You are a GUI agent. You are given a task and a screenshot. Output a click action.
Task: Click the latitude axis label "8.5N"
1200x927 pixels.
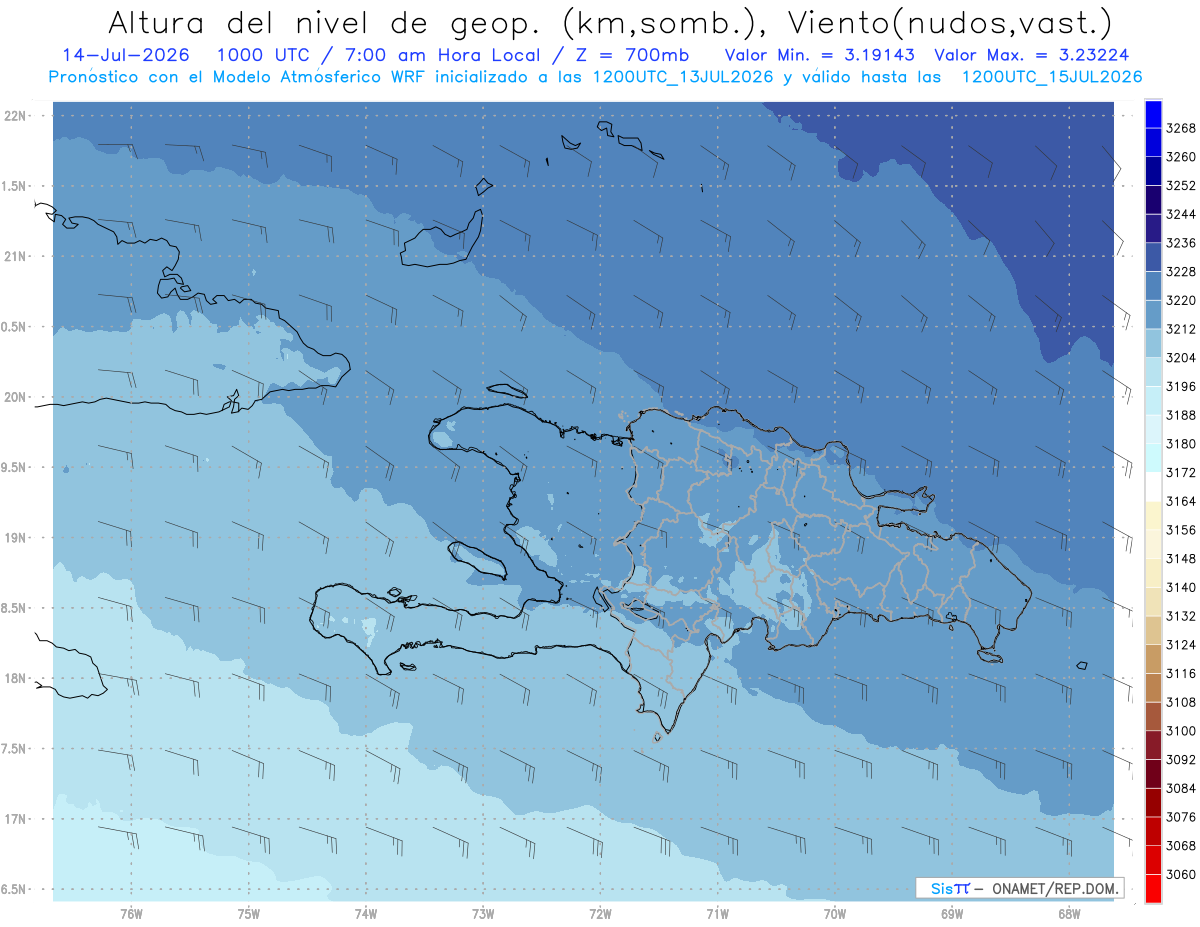coord(15,608)
